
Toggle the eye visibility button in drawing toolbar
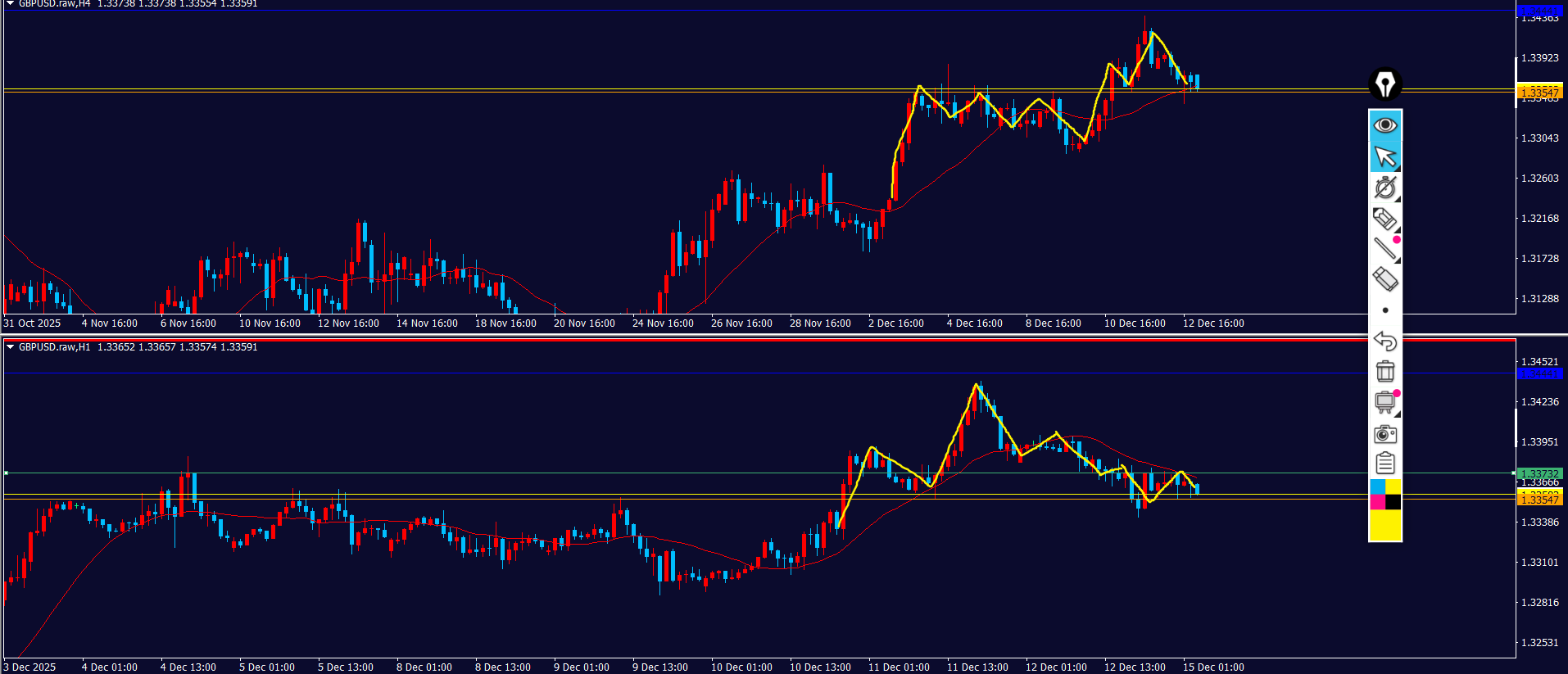click(x=1384, y=125)
